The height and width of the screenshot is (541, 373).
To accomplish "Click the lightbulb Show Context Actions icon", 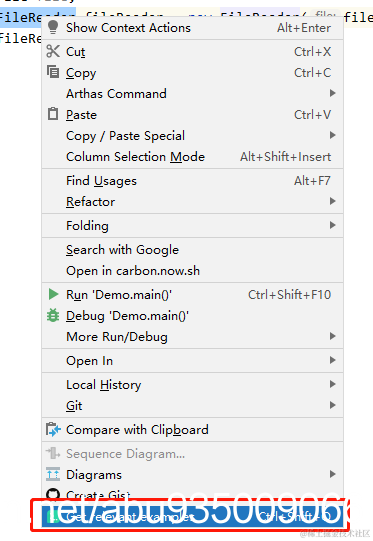I will [x=53, y=27].
